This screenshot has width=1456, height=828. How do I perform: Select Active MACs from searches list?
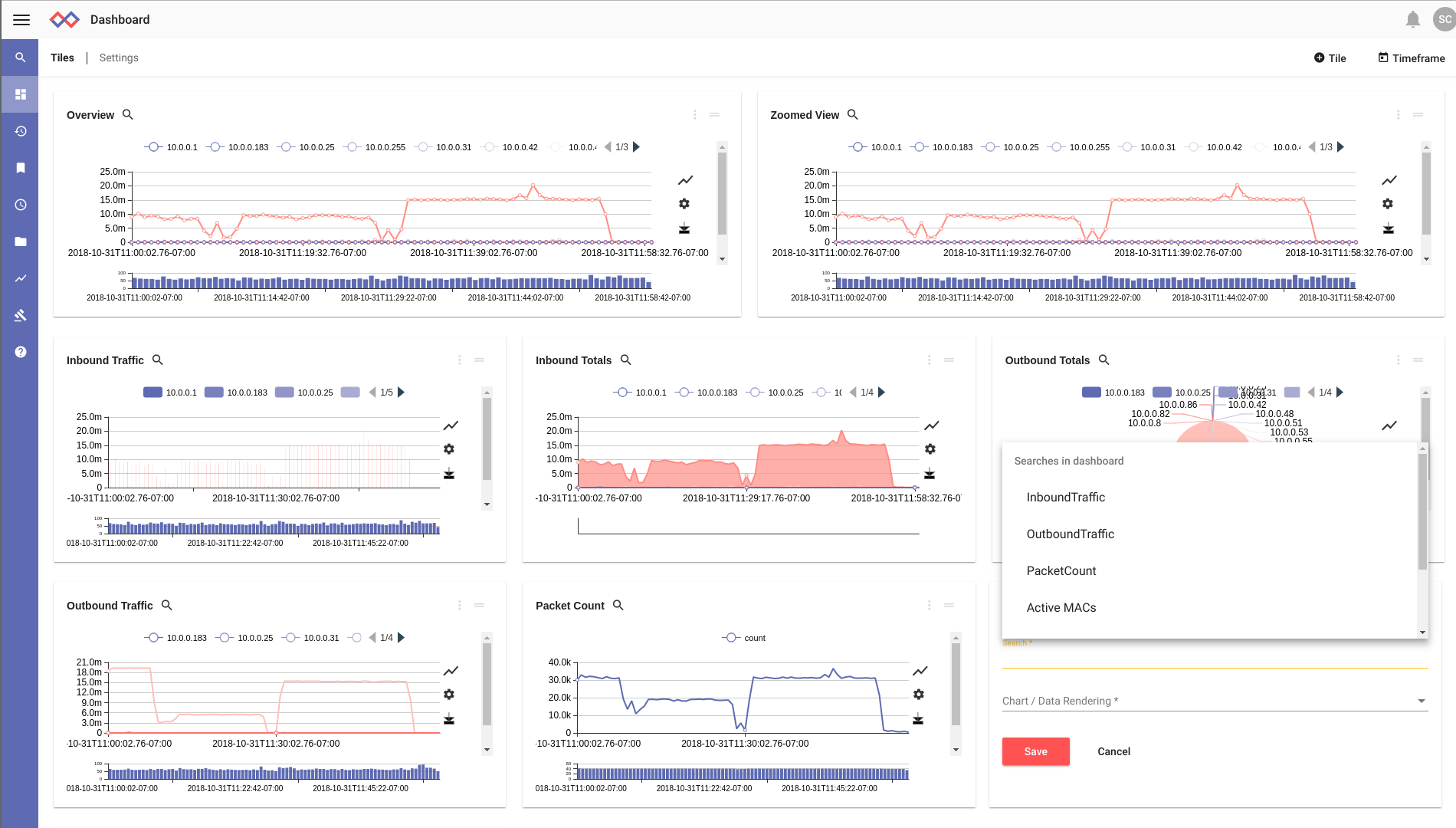pos(1209,608)
